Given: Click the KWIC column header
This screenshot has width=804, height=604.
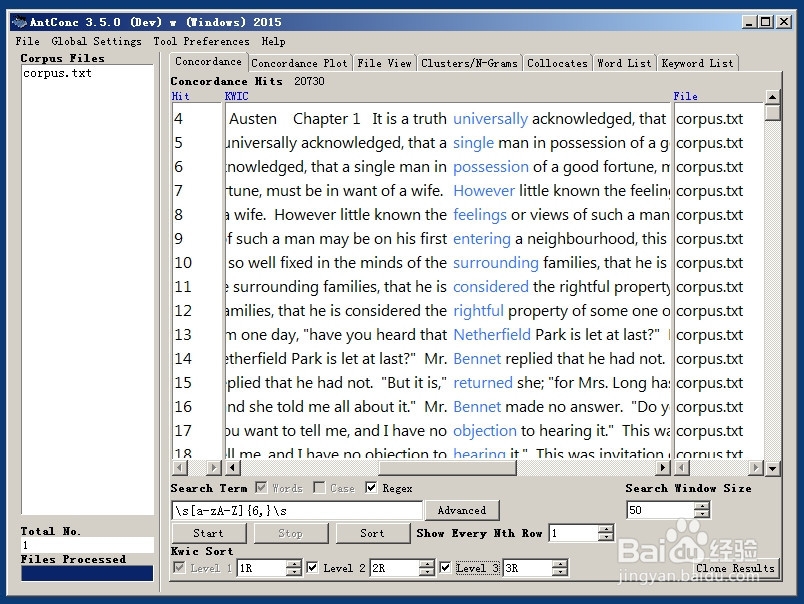Looking at the screenshot, I should point(236,96).
